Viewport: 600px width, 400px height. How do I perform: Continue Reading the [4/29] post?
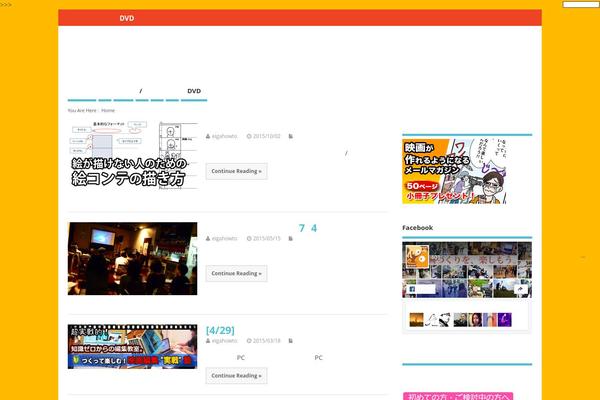236,376
